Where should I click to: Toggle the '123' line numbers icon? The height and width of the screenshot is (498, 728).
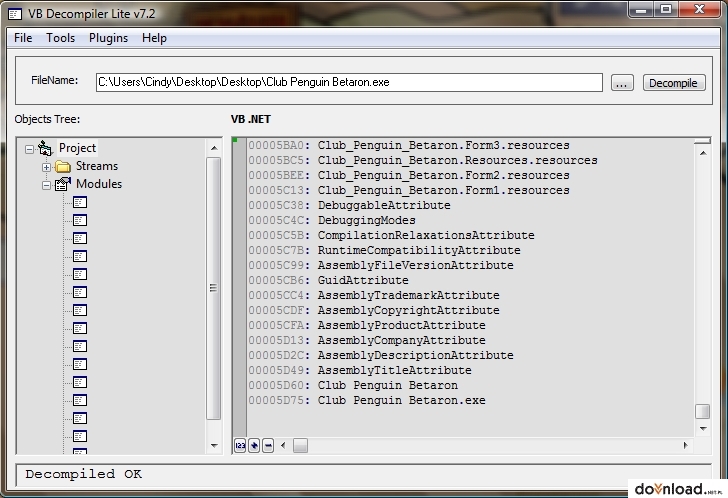pos(240,446)
